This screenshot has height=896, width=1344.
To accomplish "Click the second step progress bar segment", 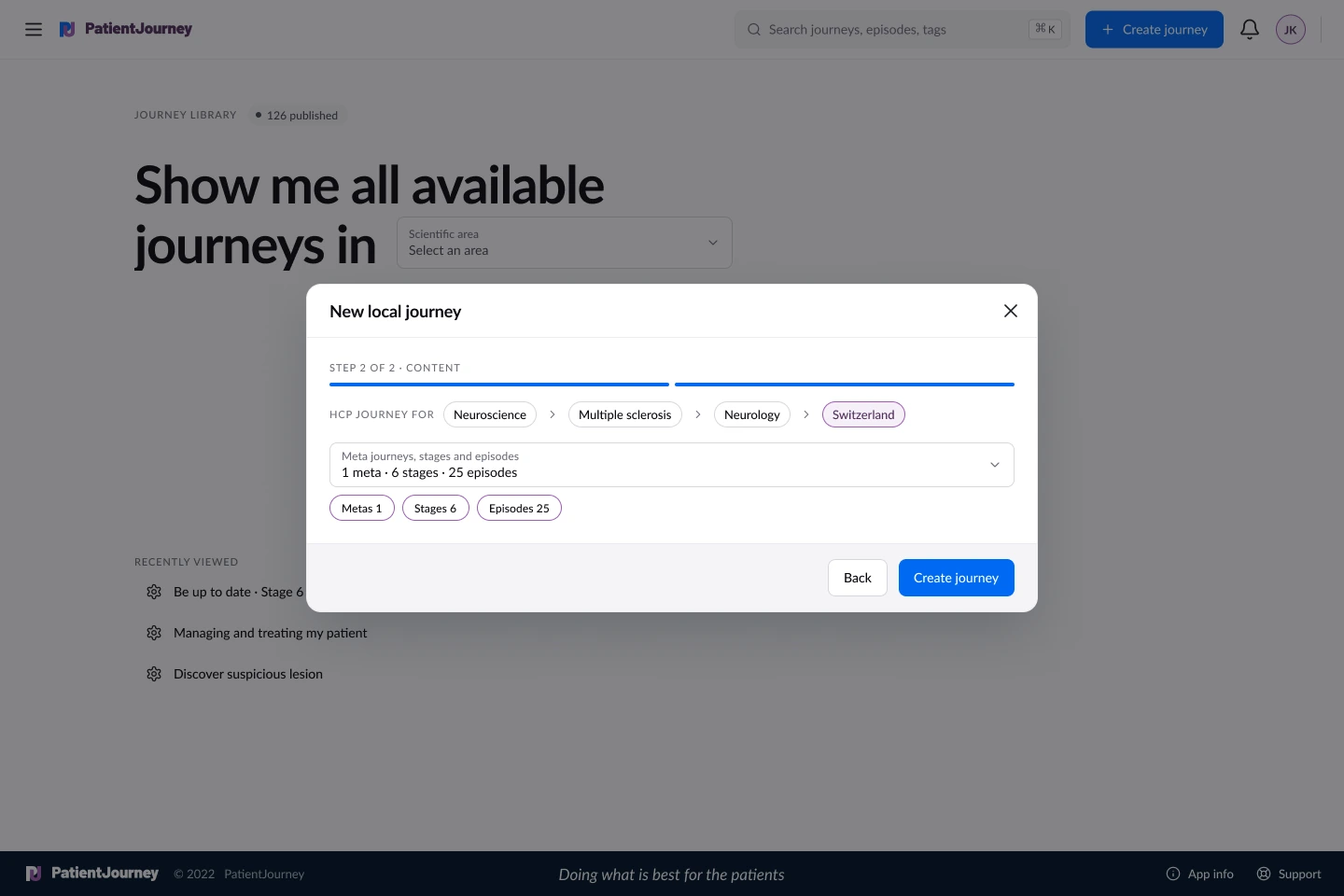I will pyautogui.click(x=845, y=385).
